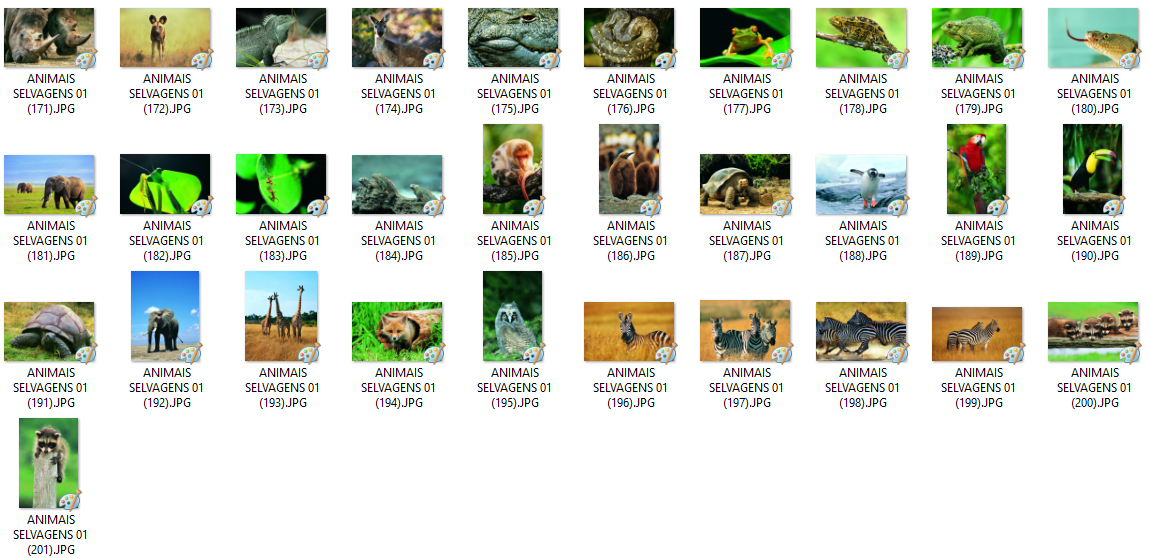The height and width of the screenshot is (558, 1149).
Task: Select the elephants on savanna photo (181).JPG
Action: click(x=49, y=185)
